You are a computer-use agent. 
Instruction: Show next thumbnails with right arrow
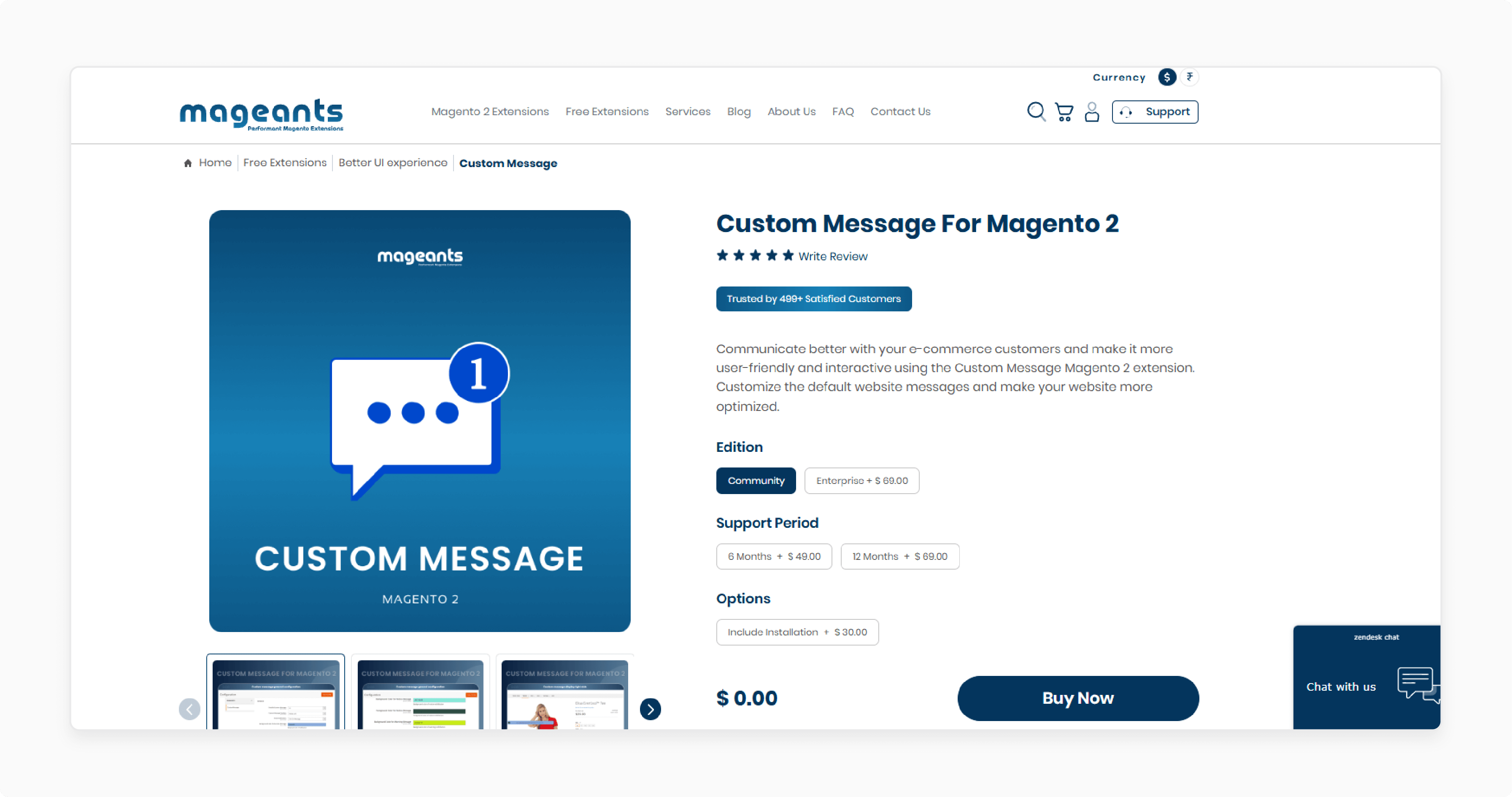[651, 710]
